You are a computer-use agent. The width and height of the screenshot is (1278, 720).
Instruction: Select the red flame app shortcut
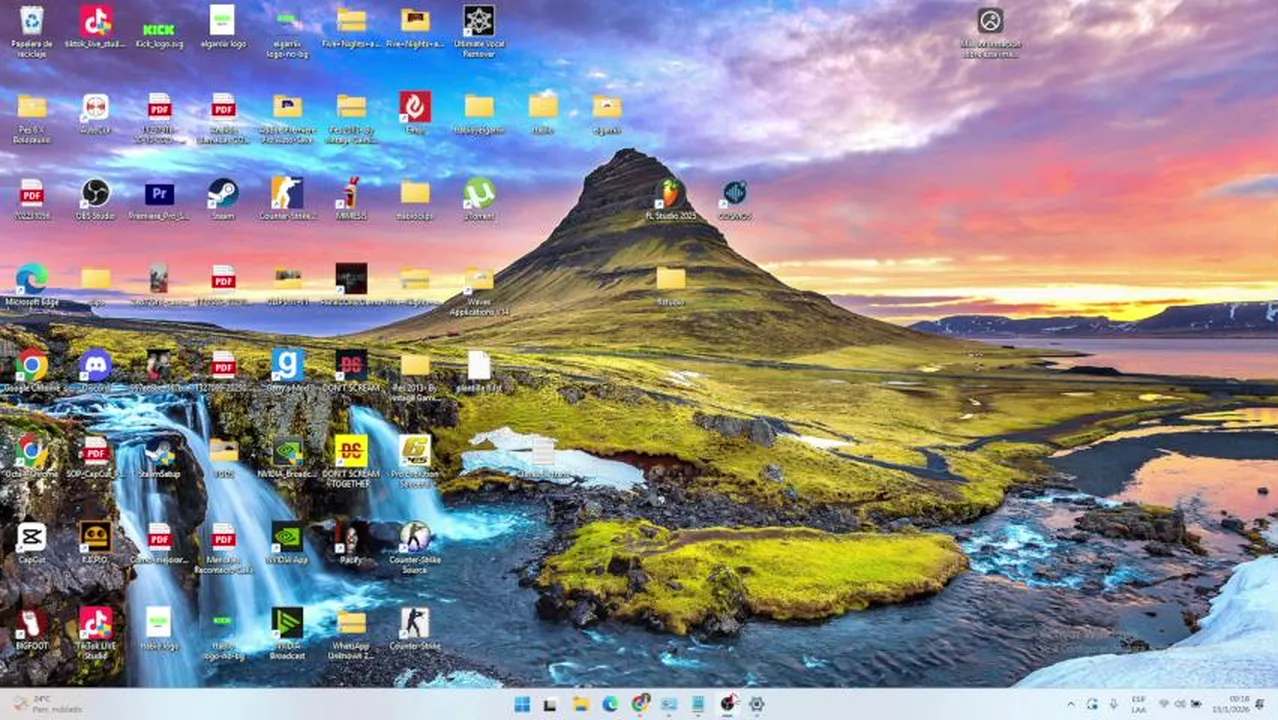pos(415,112)
